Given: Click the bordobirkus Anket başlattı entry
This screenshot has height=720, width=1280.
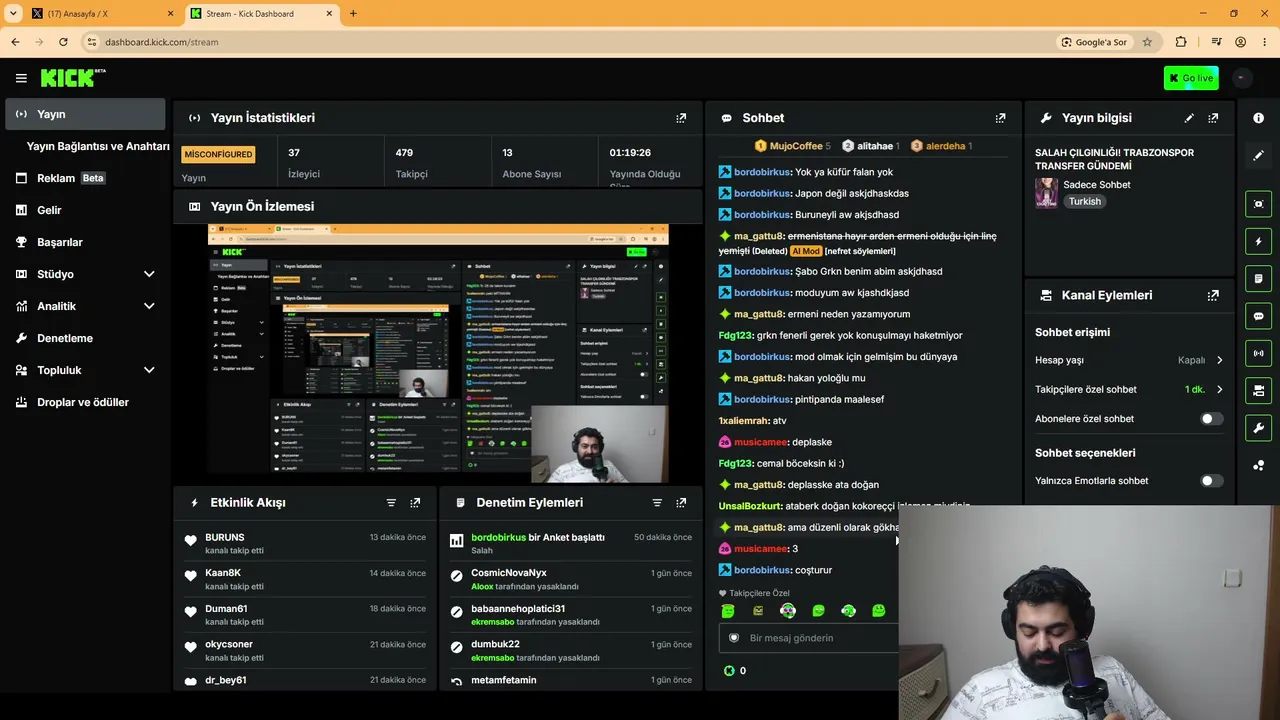Looking at the screenshot, I should point(570,543).
